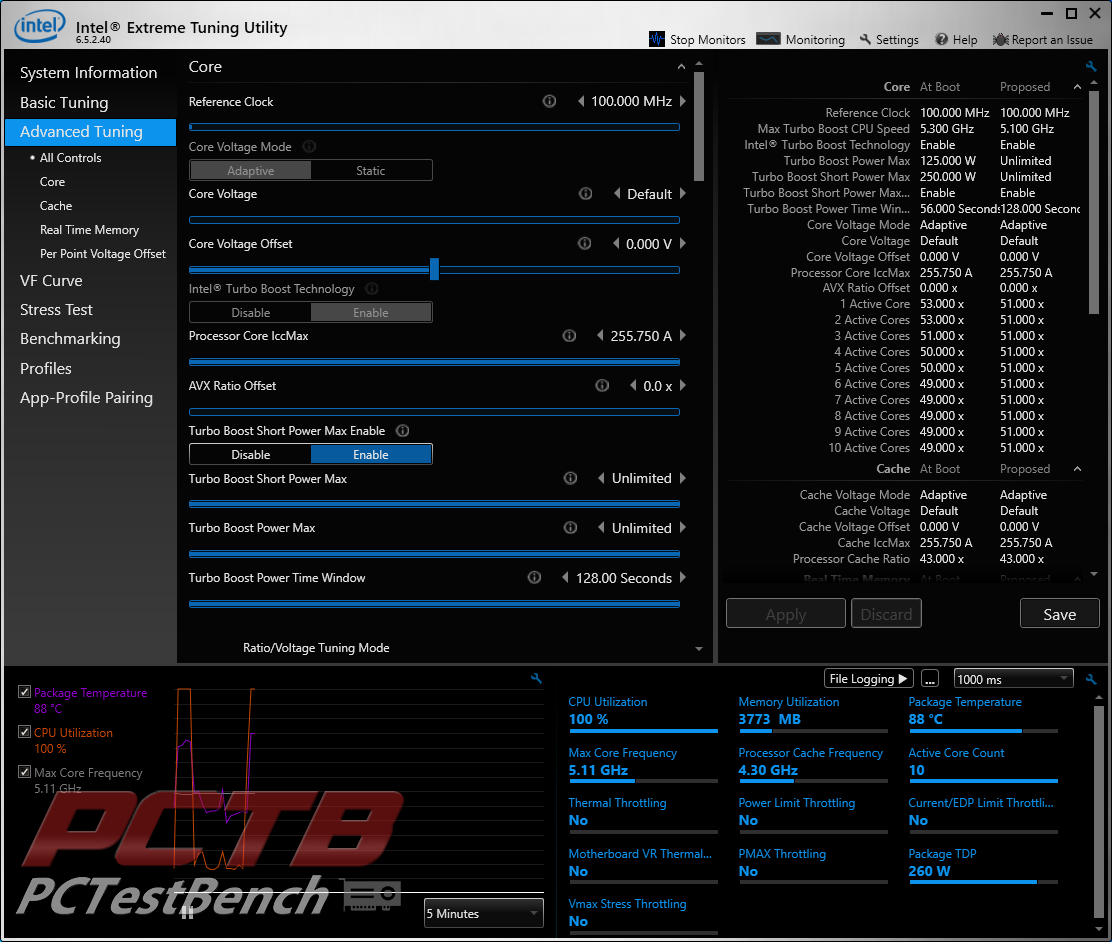
Task: Select Per Point Voltage Offset sub-item
Action: (103, 254)
